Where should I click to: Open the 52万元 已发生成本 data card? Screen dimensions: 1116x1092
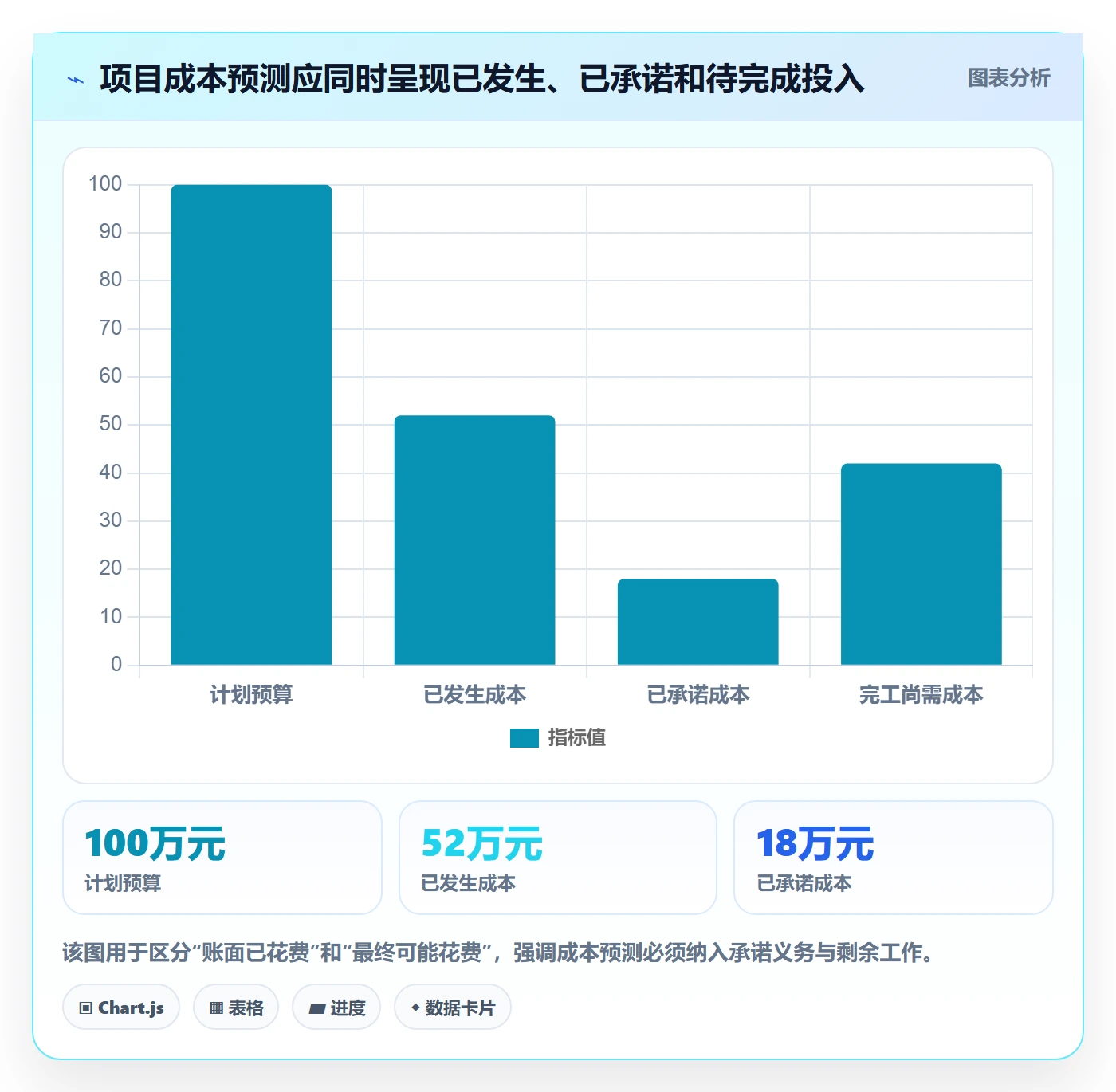tap(558, 858)
